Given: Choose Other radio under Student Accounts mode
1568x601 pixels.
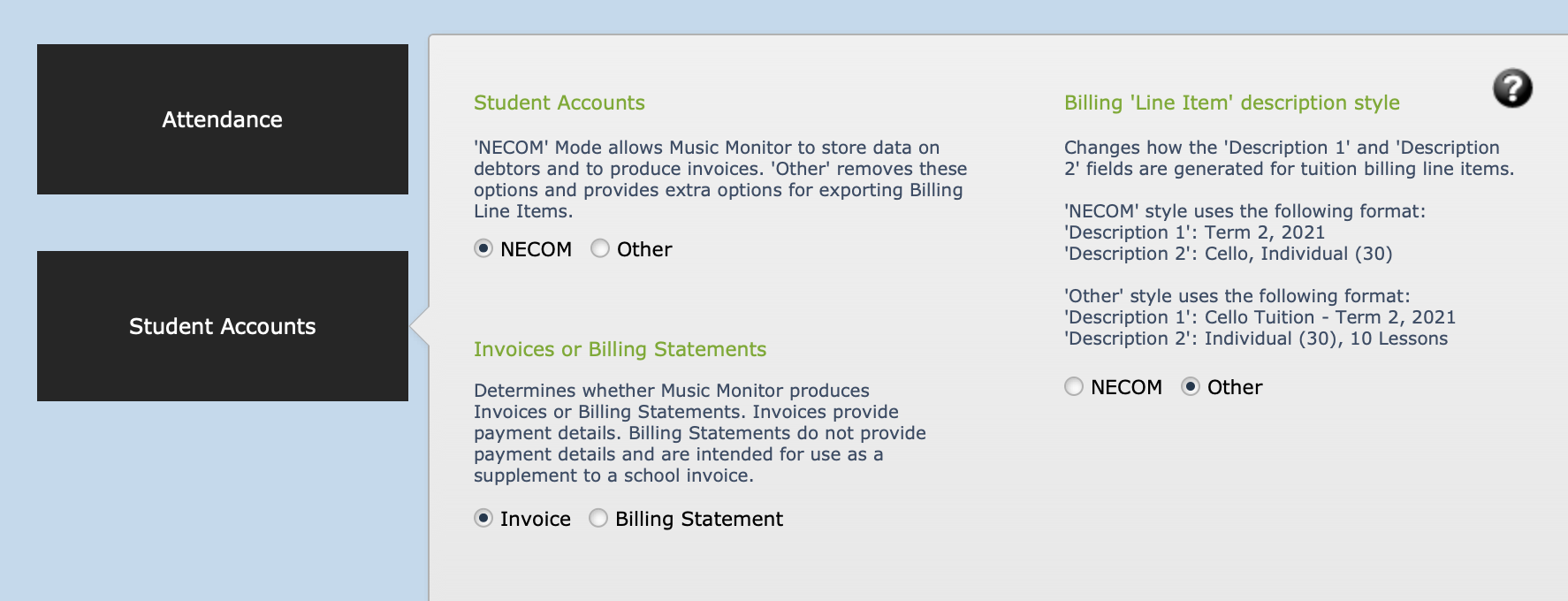Looking at the screenshot, I should 600,248.
